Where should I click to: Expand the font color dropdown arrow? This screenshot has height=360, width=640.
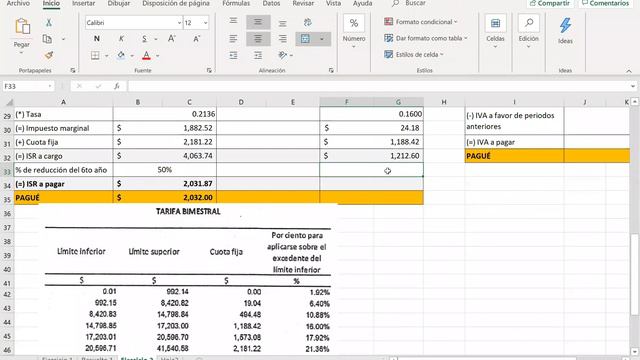click(x=158, y=56)
